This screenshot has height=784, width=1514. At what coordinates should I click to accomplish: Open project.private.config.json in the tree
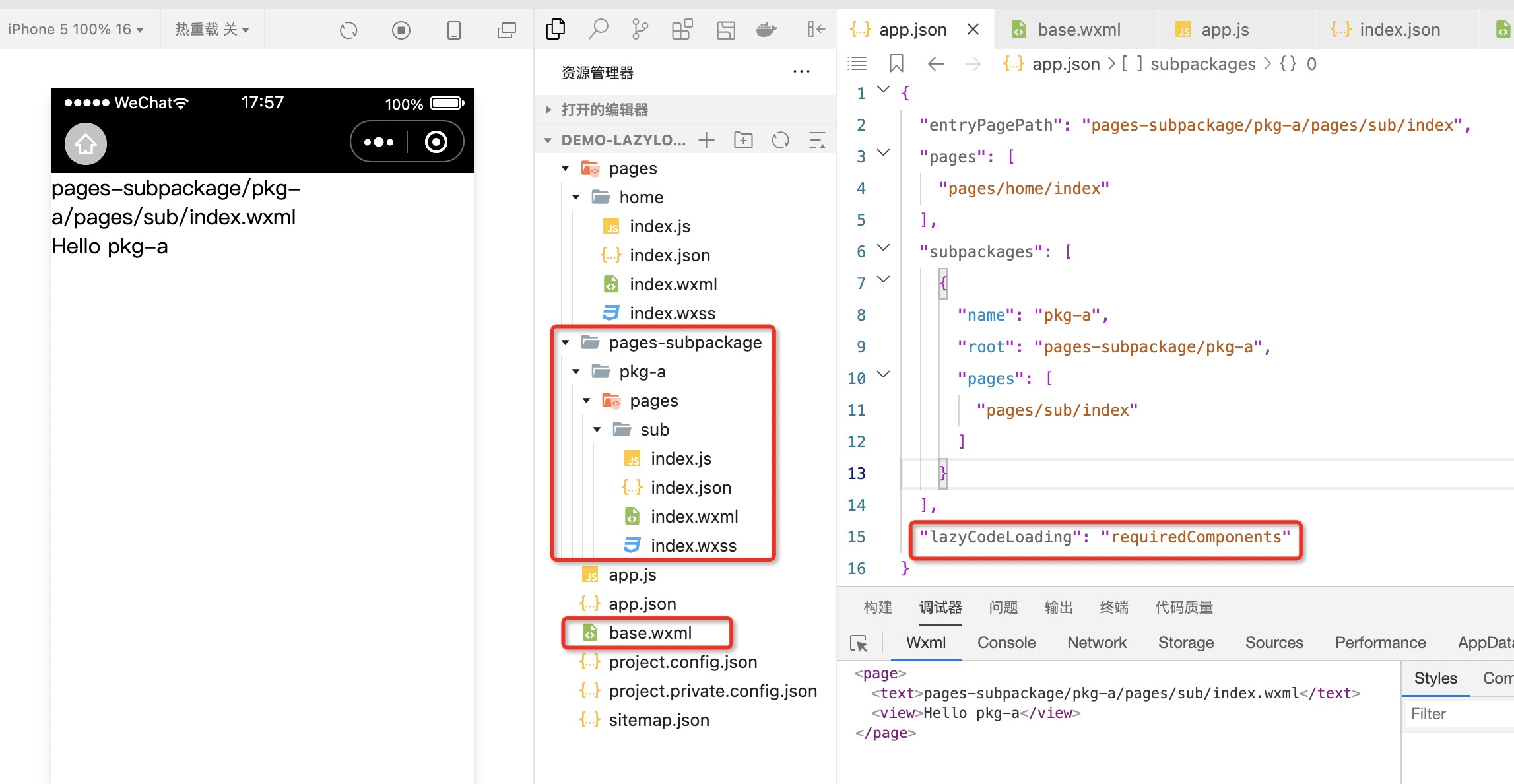[712, 691]
